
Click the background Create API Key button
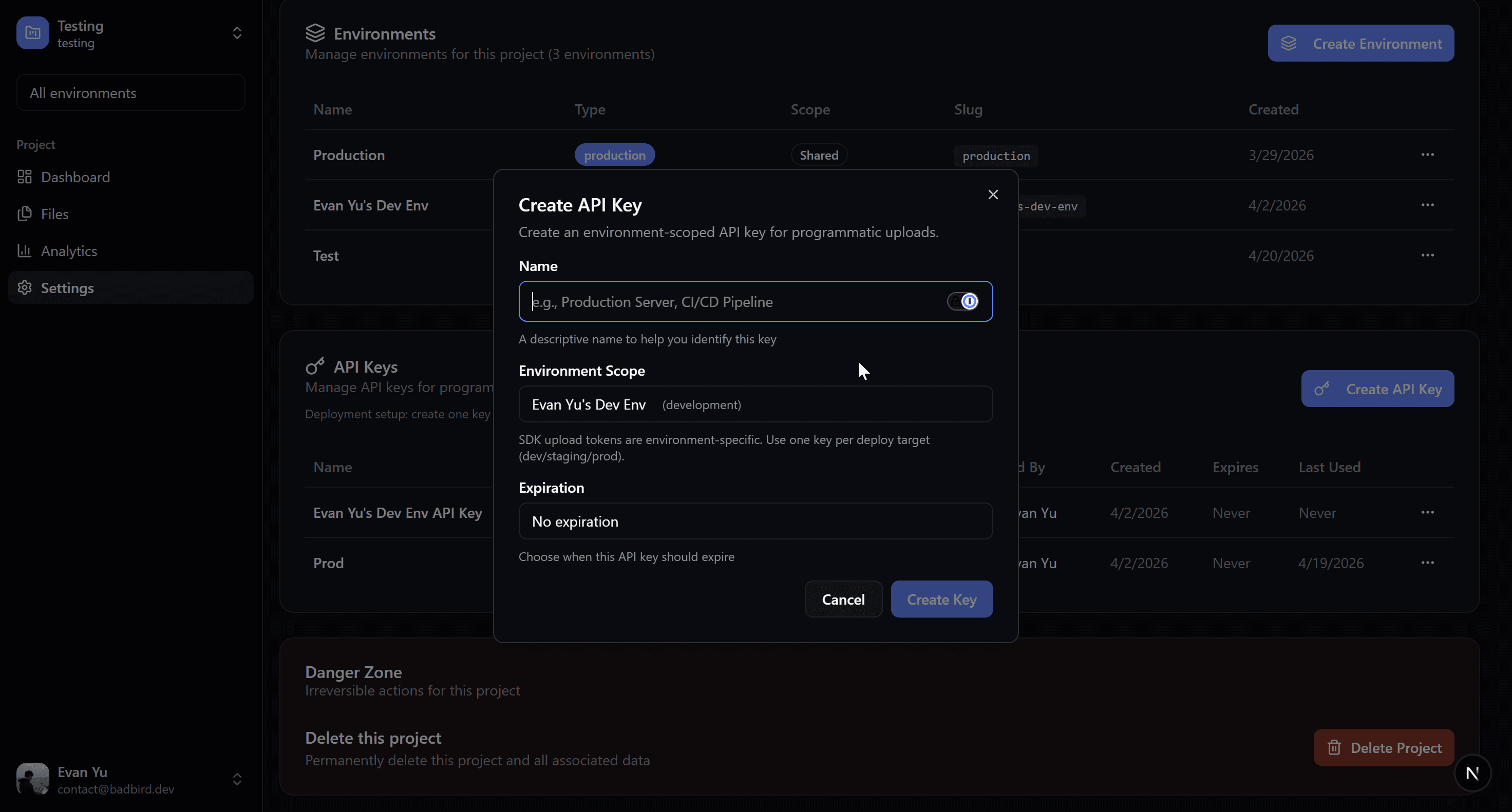1377,389
